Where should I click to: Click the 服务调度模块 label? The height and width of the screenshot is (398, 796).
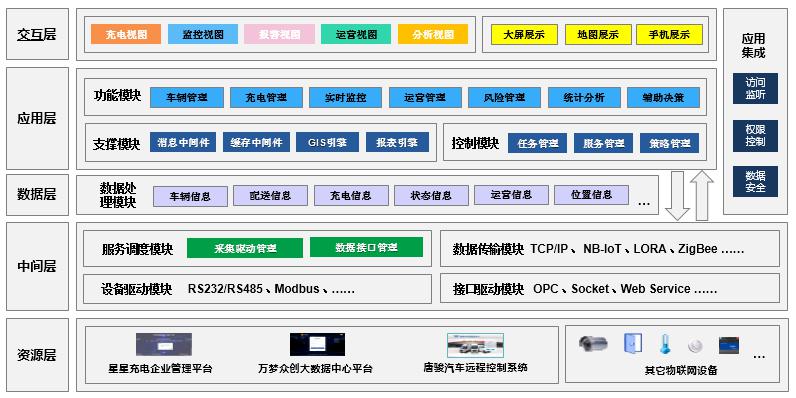pos(138,250)
